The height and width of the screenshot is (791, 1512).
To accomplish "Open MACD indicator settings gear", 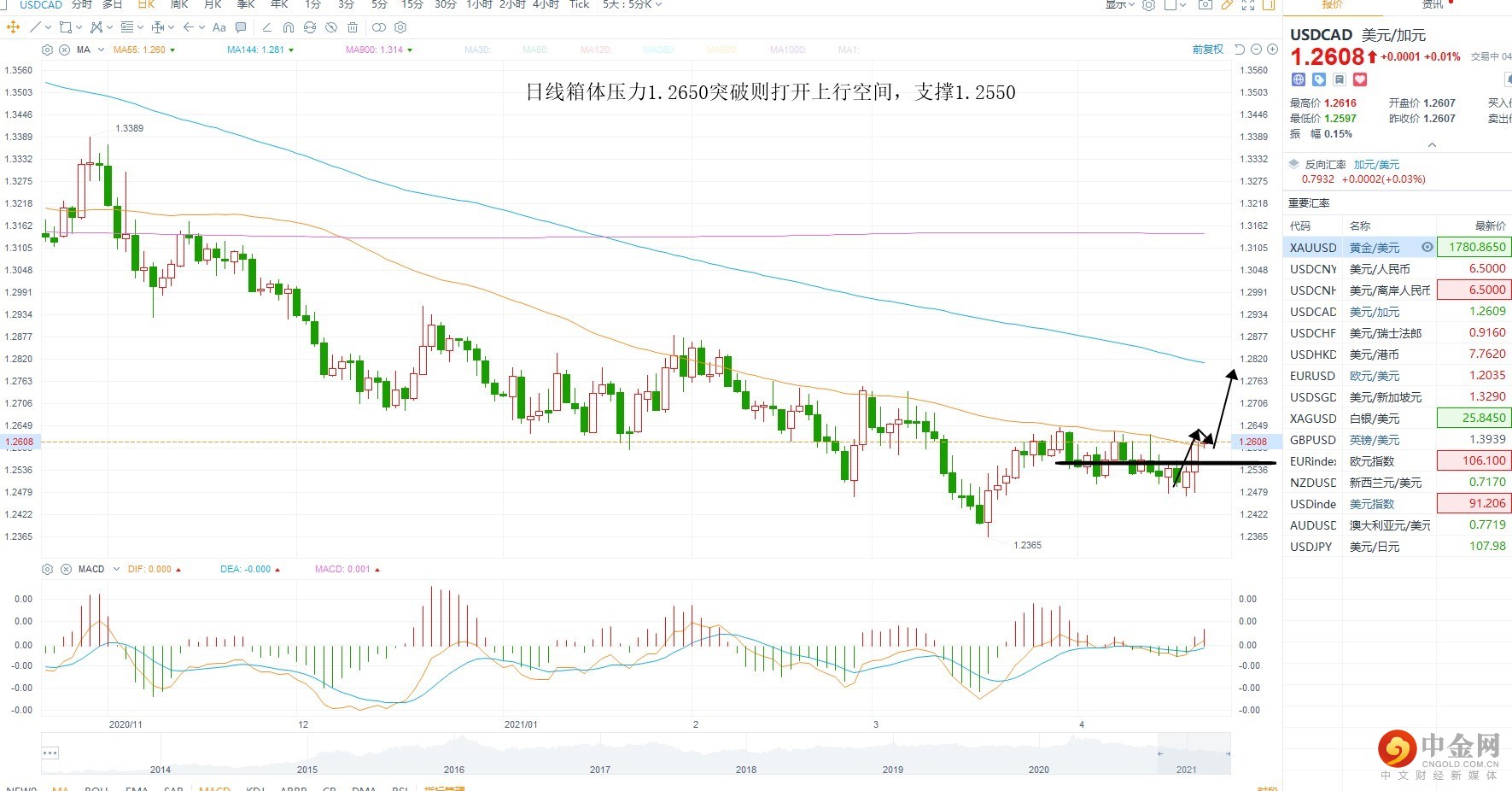I will pyautogui.click(x=48, y=569).
